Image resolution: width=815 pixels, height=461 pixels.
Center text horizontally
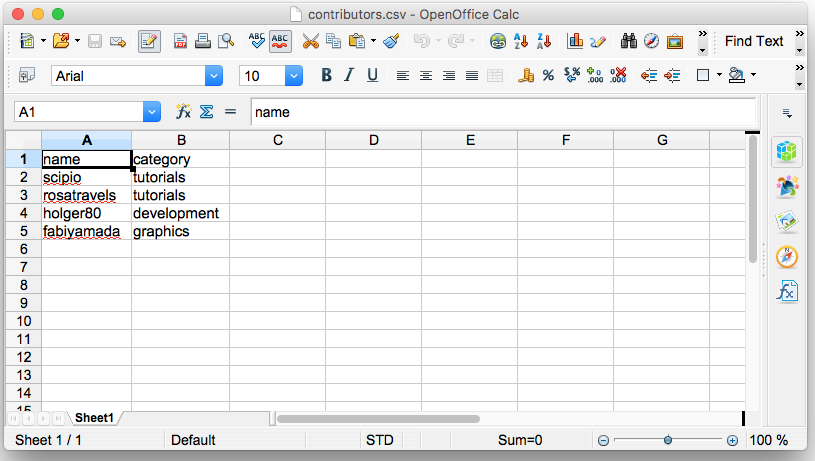click(426, 76)
